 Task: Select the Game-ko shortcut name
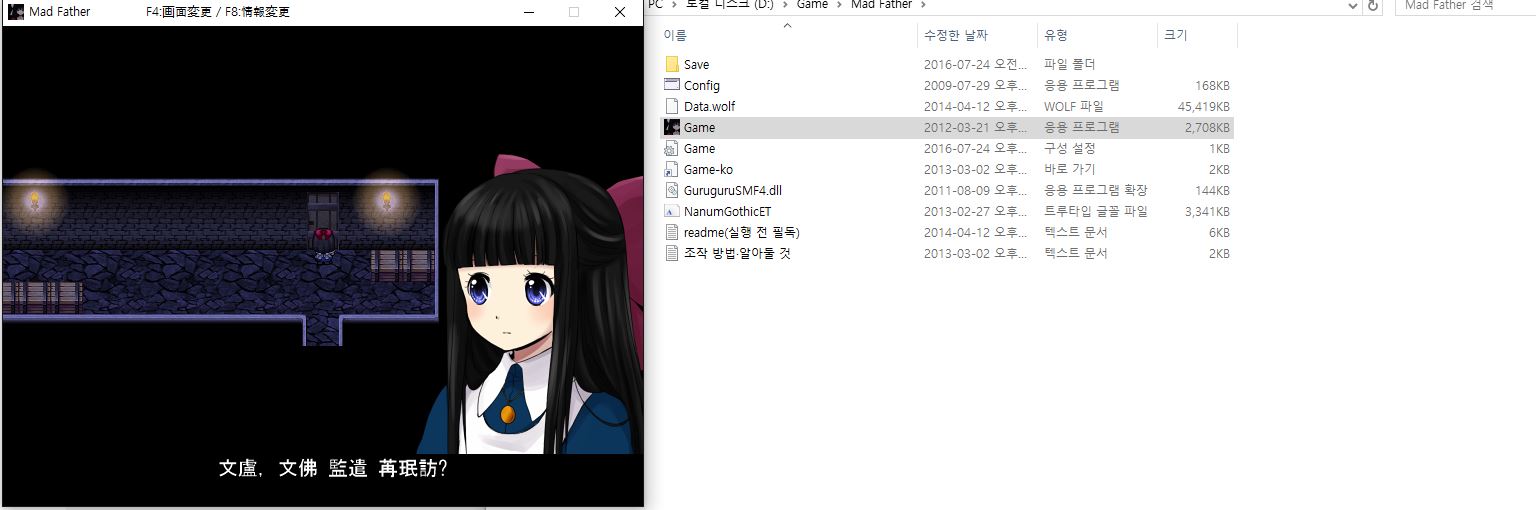point(708,169)
